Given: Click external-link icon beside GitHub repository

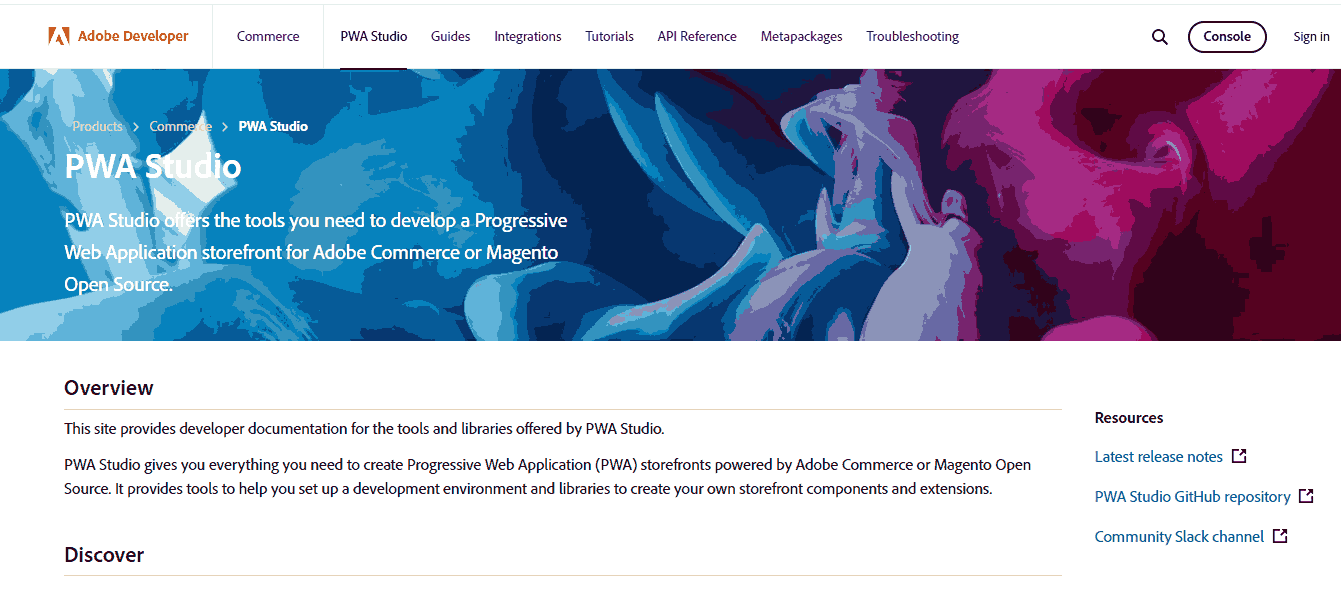Looking at the screenshot, I should pyautogui.click(x=1306, y=496).
